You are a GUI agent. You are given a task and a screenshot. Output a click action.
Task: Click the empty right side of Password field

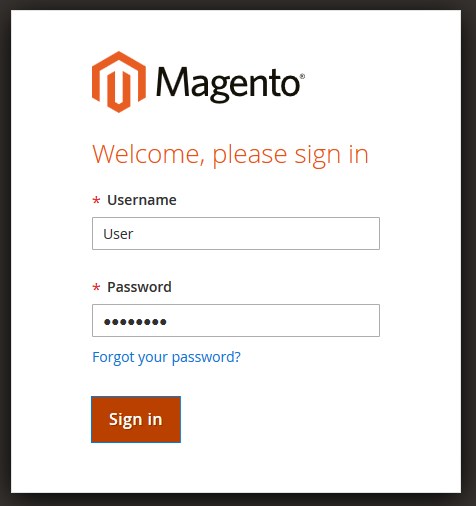coord(300,320)
